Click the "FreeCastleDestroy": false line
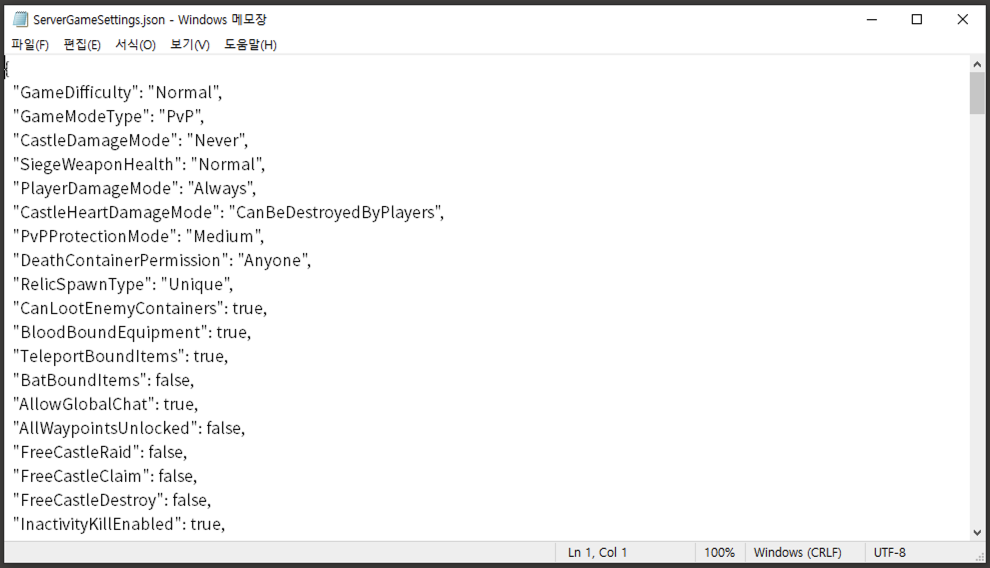The width and height of the screenshot is (990, 568). 112,500
